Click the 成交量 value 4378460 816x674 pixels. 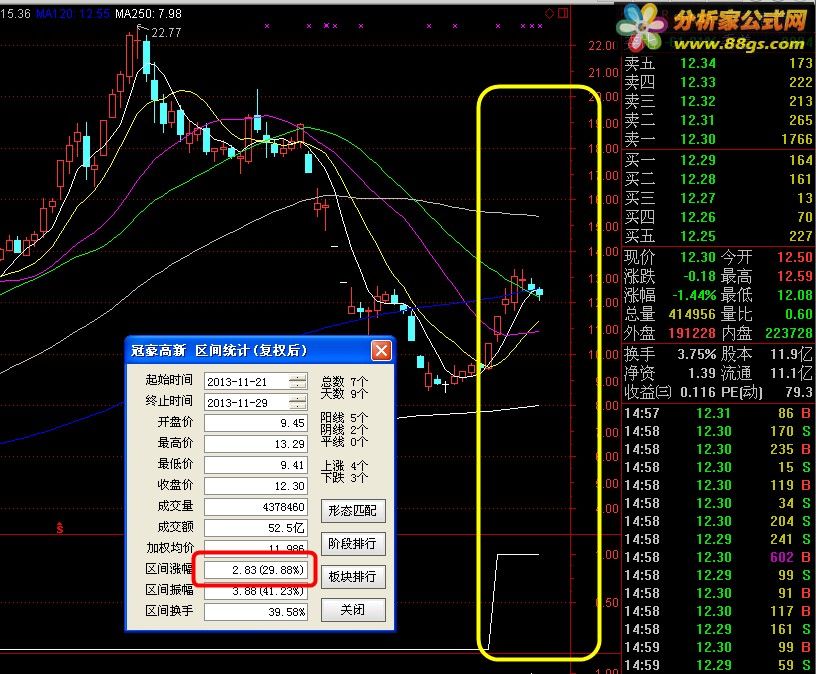click(x=256, y=506)
